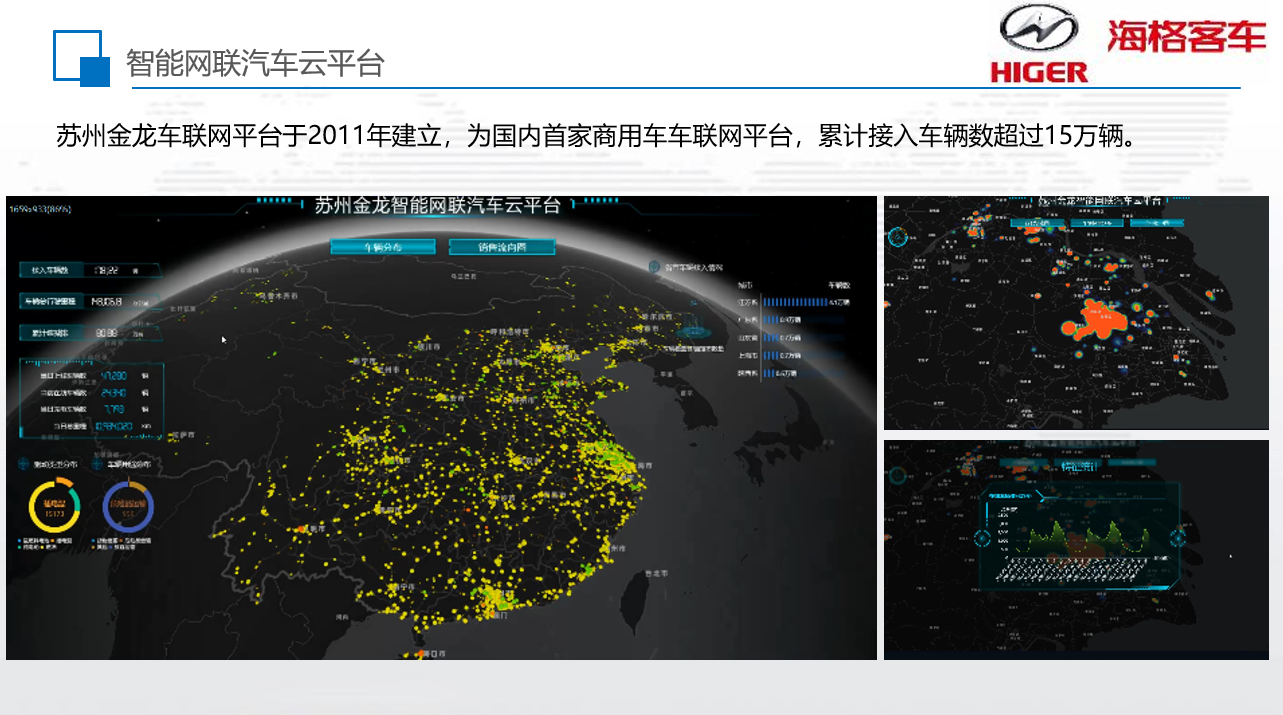The height and width of the screenshot is (715, 1283).
Task: Click the Higer logo emblem
Action: (1039, 28)
